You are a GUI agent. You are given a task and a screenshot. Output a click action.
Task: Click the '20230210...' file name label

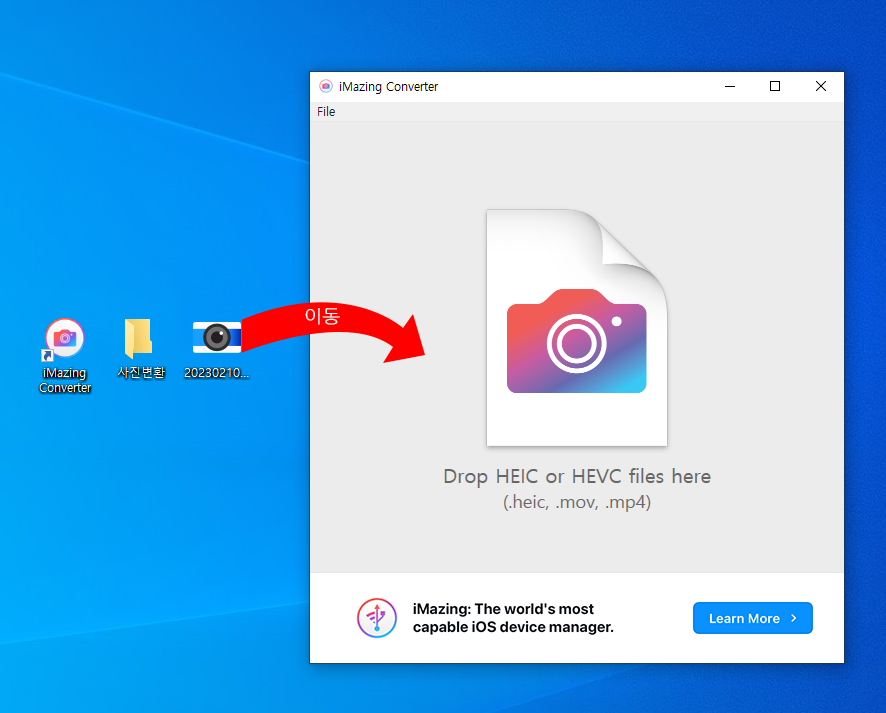pyautogui.click(x=216, y=373)
